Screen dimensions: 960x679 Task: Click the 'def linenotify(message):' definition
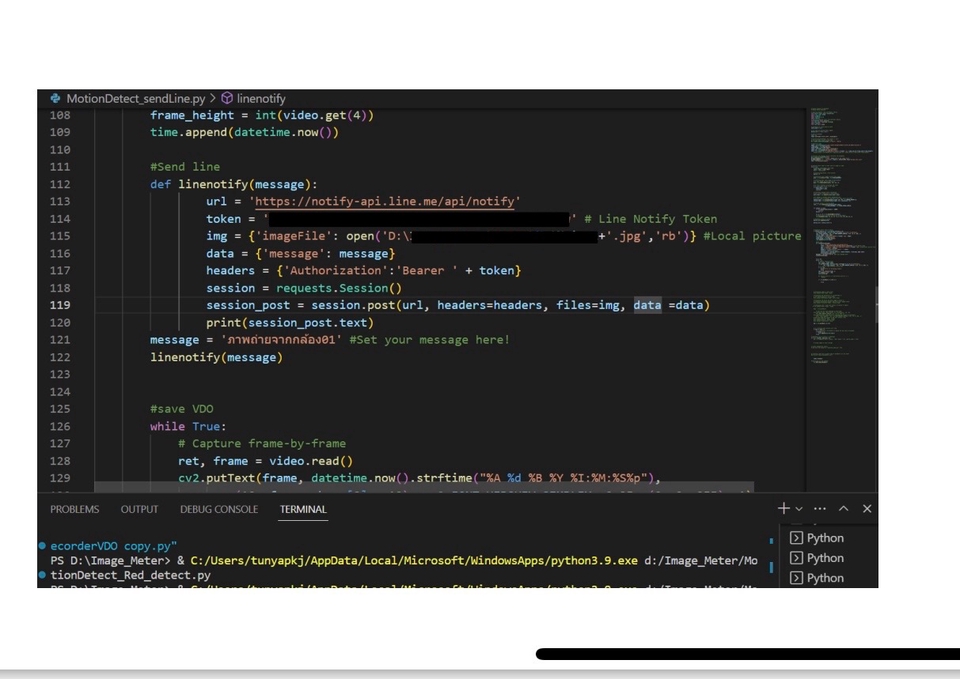[x=233, y=184]
